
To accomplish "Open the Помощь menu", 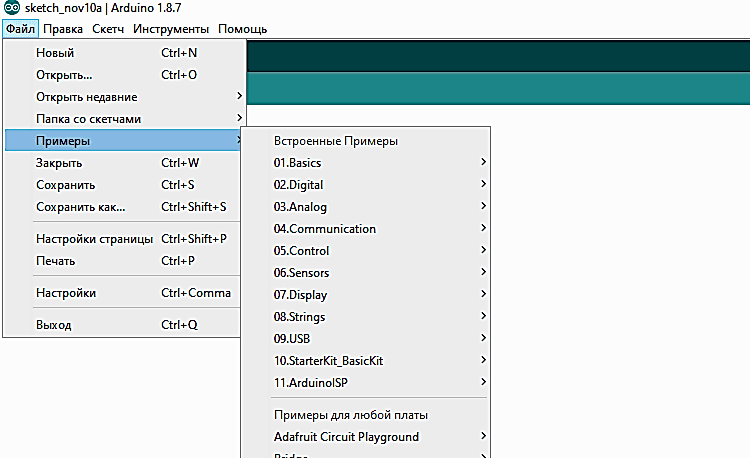I will click(242, 30).
